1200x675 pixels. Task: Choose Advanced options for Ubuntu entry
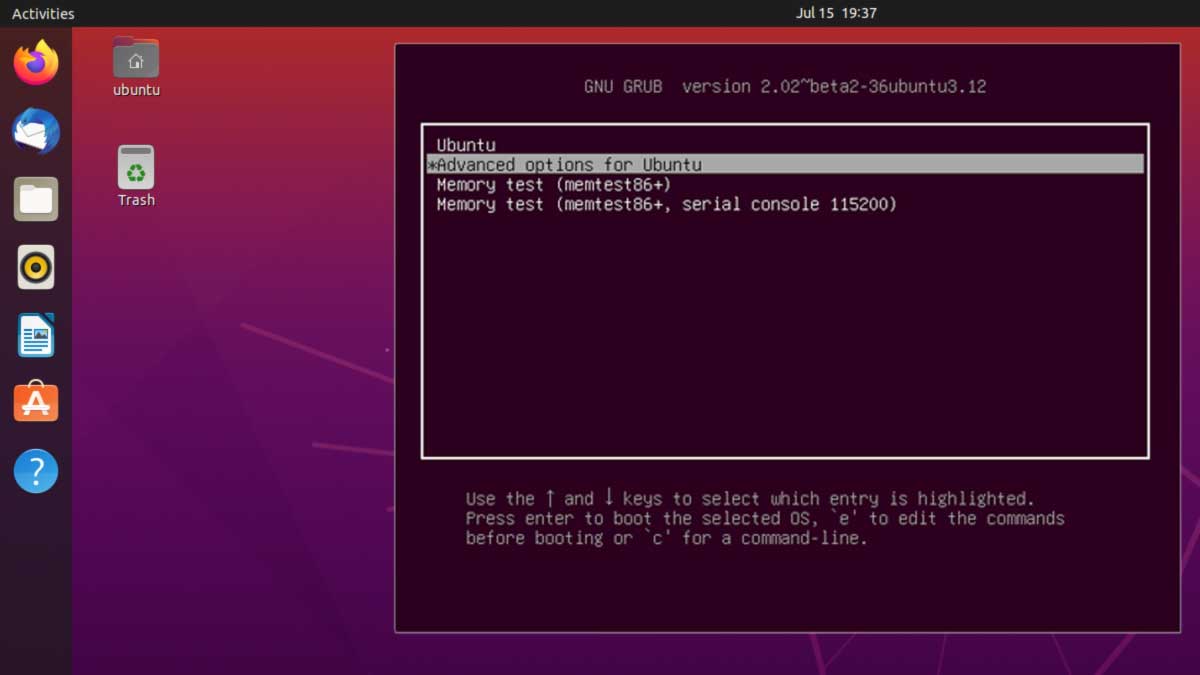click(784, 164)
